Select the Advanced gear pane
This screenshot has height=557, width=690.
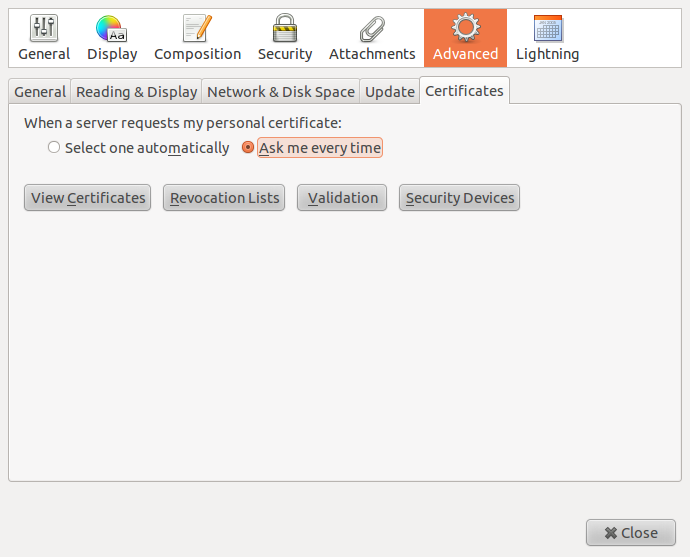tap(465, 38)
